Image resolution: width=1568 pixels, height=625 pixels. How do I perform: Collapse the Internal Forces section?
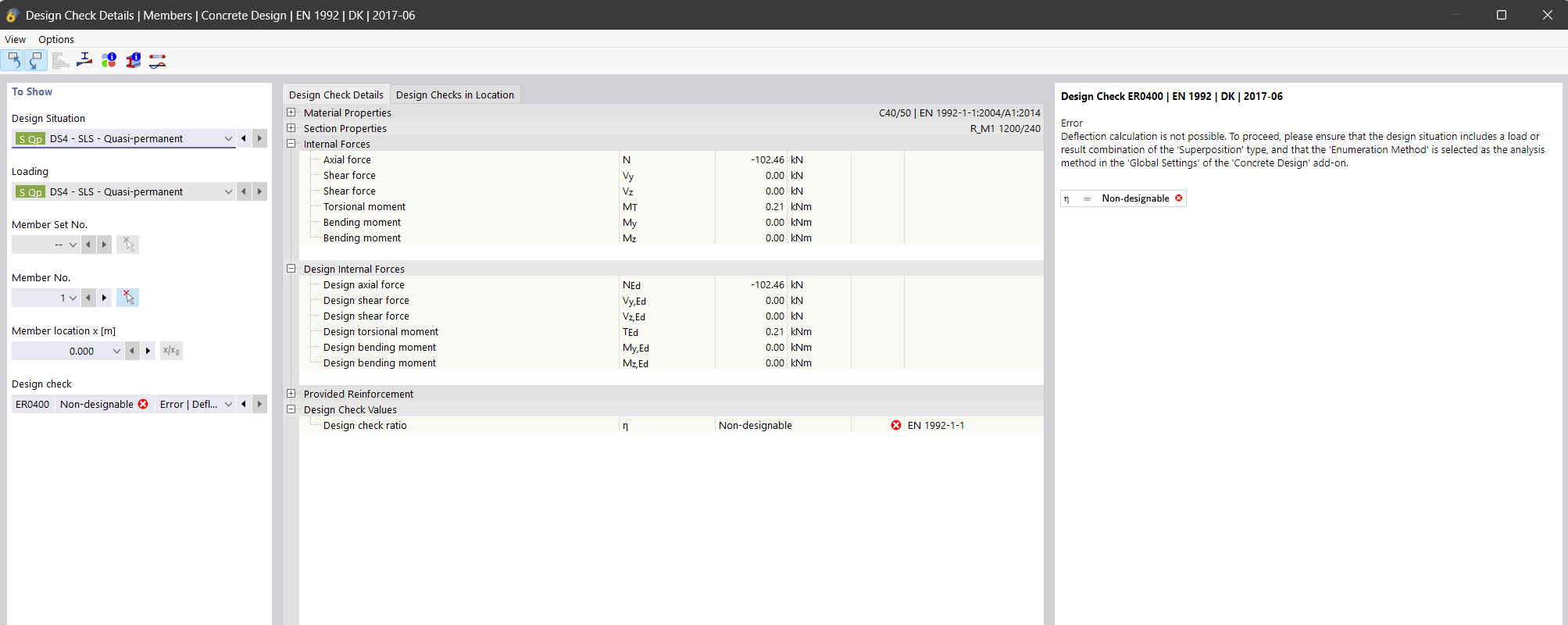291,144
